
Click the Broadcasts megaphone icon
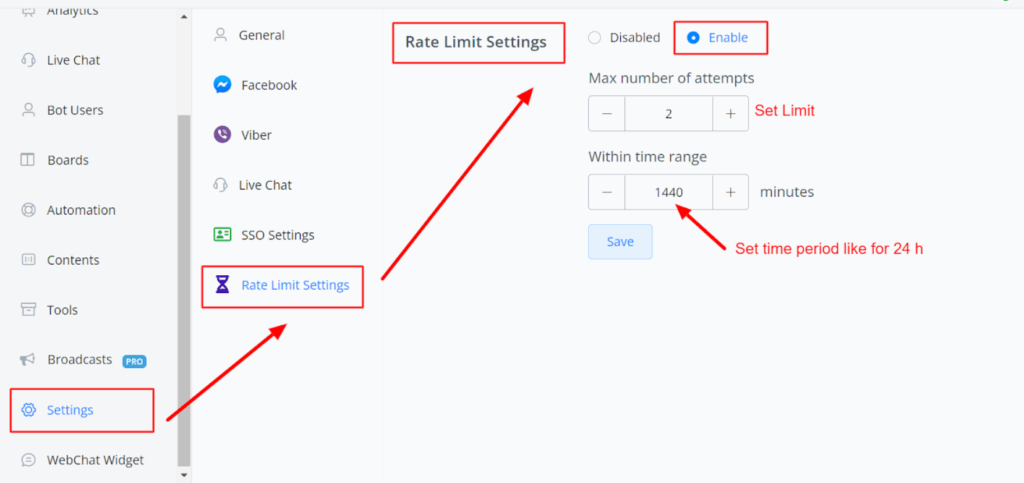(x=29, y=360)
